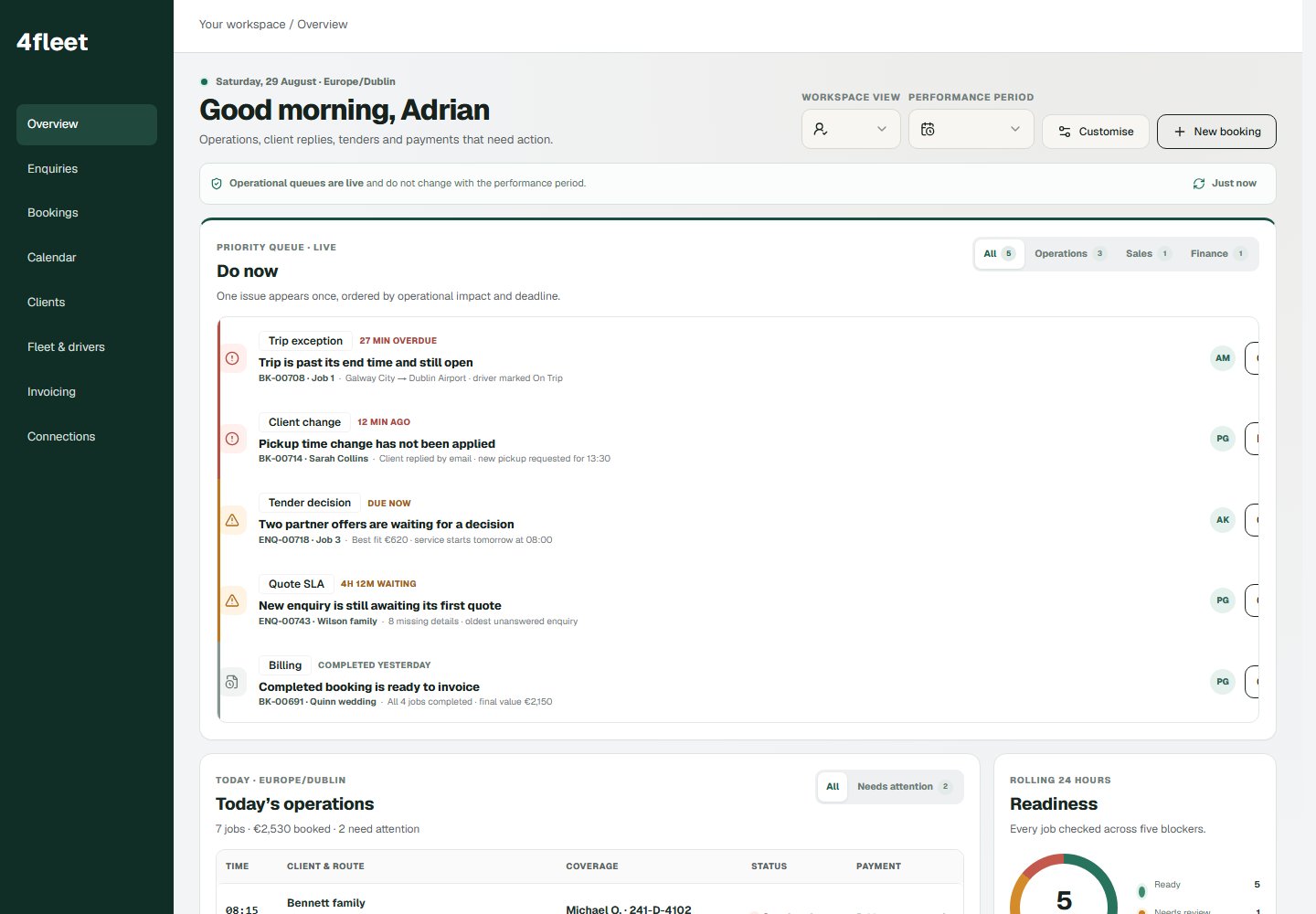Image resolution: width=1316 pixels, height=914 pixels.
Task: Create a New booking
Action: [x=1216, y=132]
